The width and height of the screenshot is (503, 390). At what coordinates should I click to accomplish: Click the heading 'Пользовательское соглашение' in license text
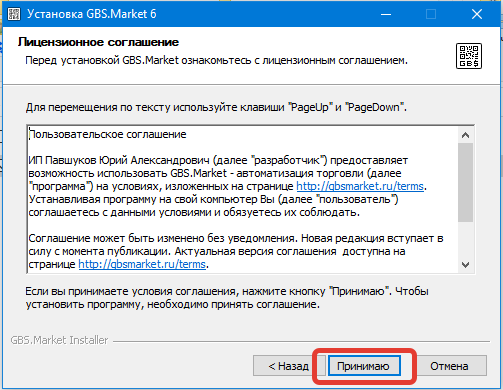pyautogui.click(x=107, y=134)
